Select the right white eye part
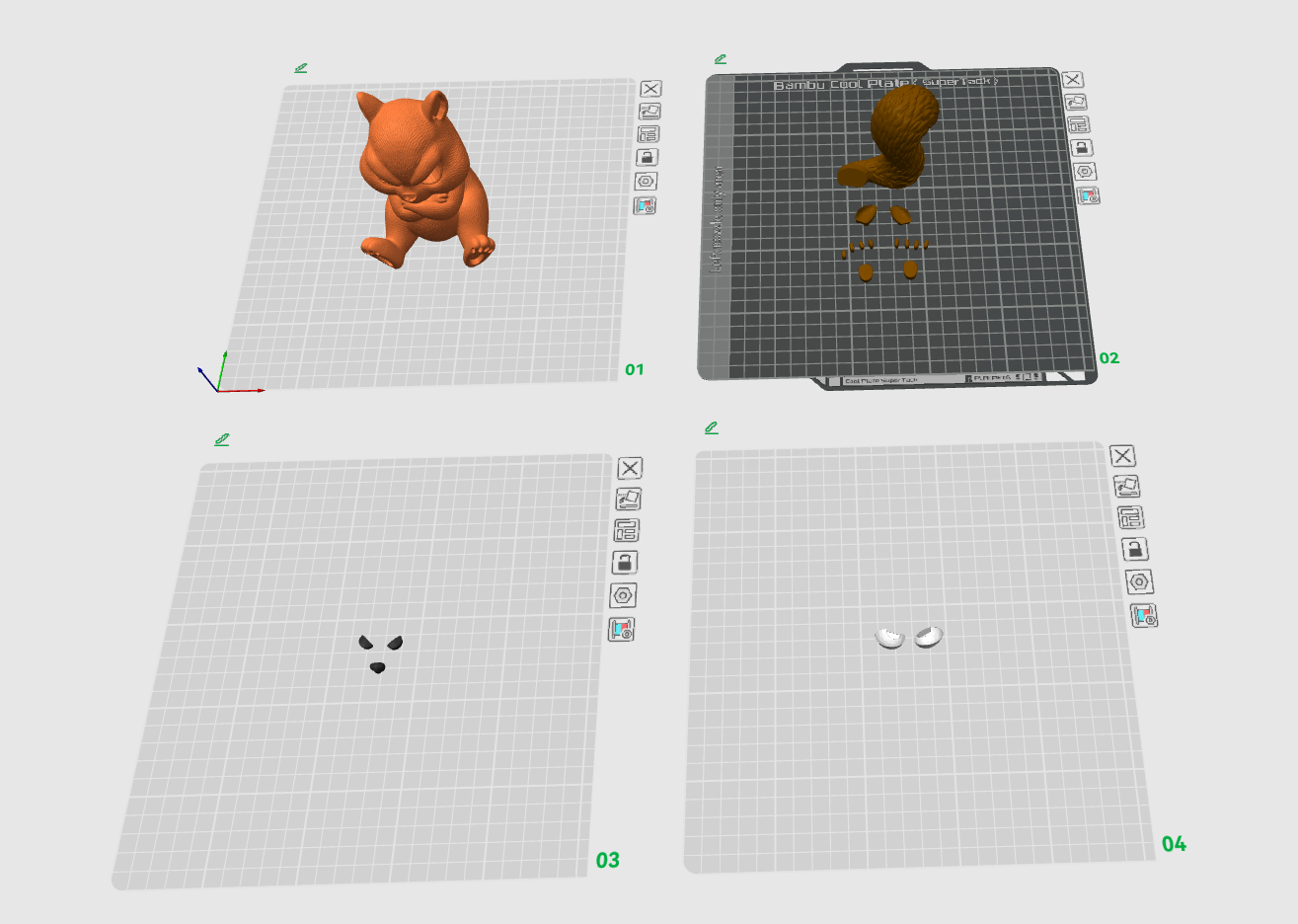1298x924 pixels. pyautogui.click(x=929, y=637)
